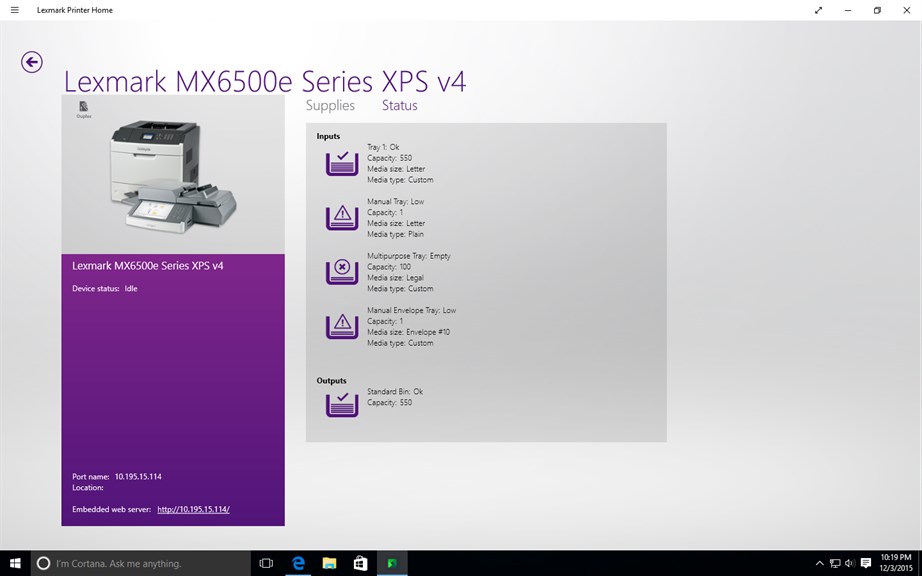Screen dimensions: 922x576
Task: Open the network icon in system tray
Action: (835, 564)
